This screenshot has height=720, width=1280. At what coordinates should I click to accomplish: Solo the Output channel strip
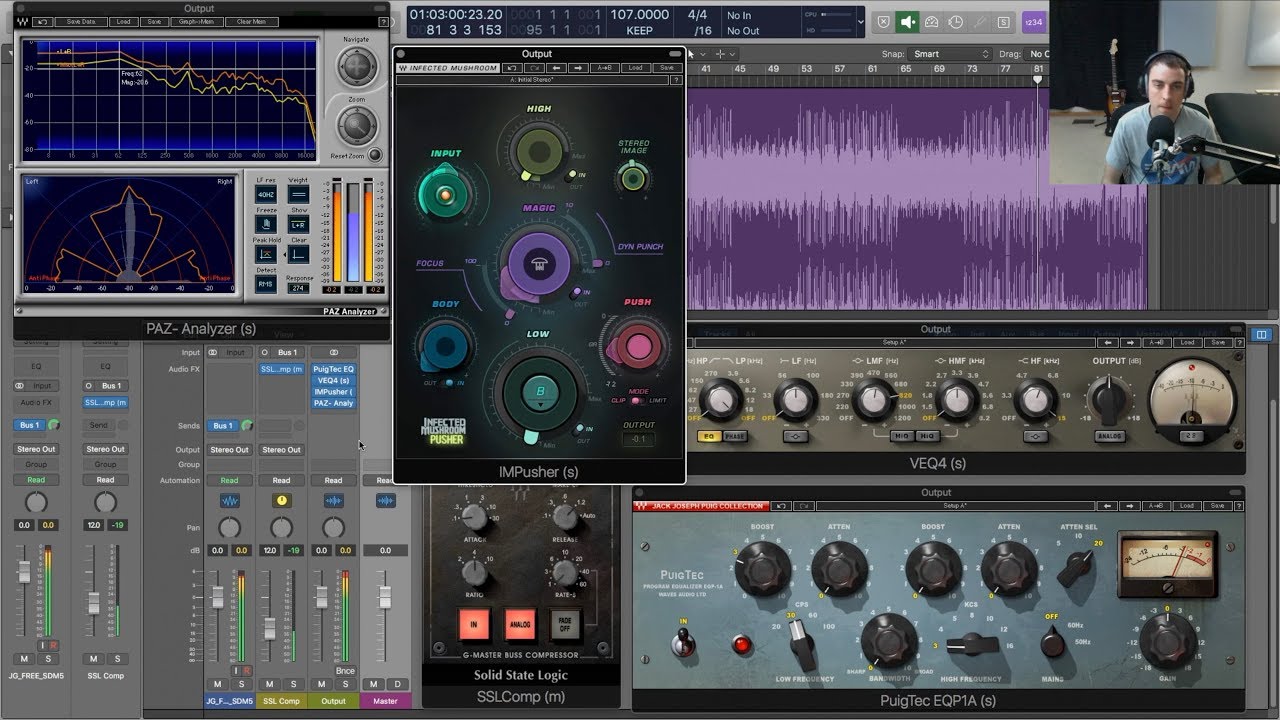(x=345, y=684)
